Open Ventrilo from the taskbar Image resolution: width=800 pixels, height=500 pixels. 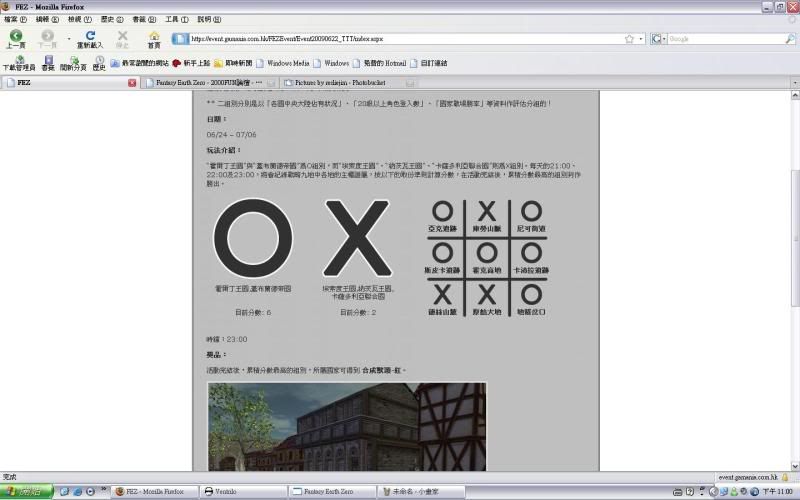click(240, 492)
